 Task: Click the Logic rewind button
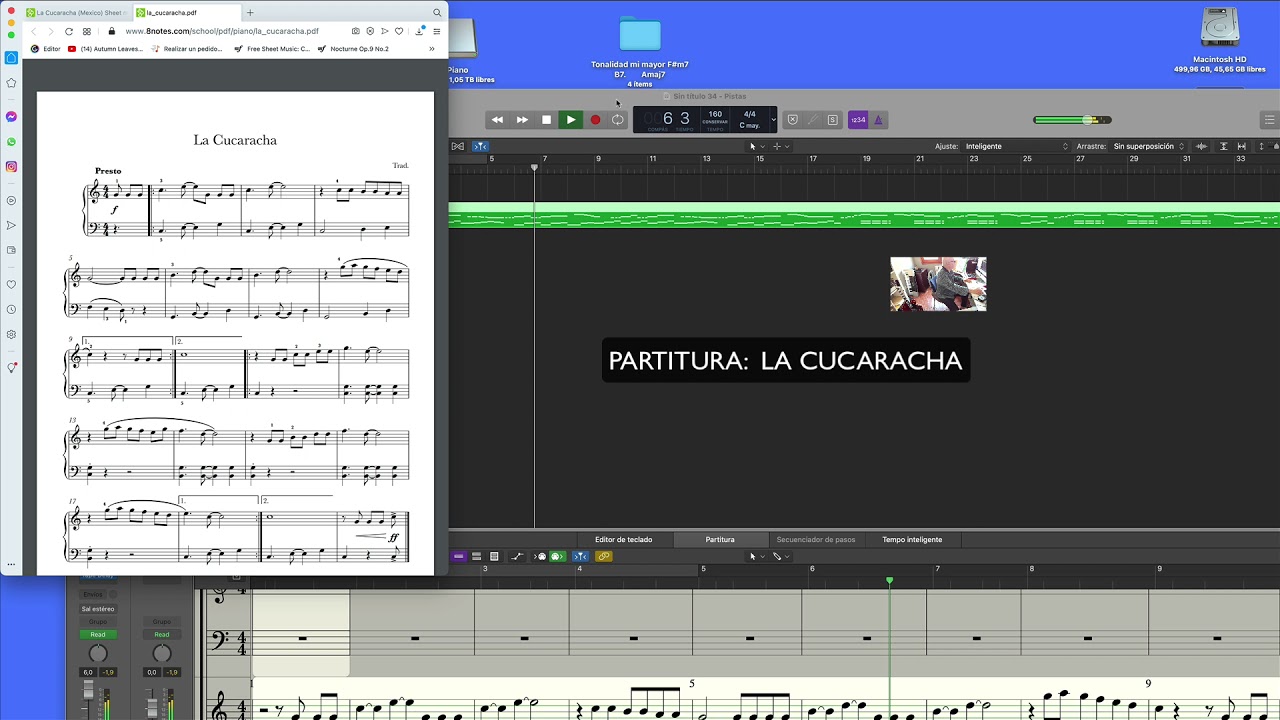tap(497, 120)
